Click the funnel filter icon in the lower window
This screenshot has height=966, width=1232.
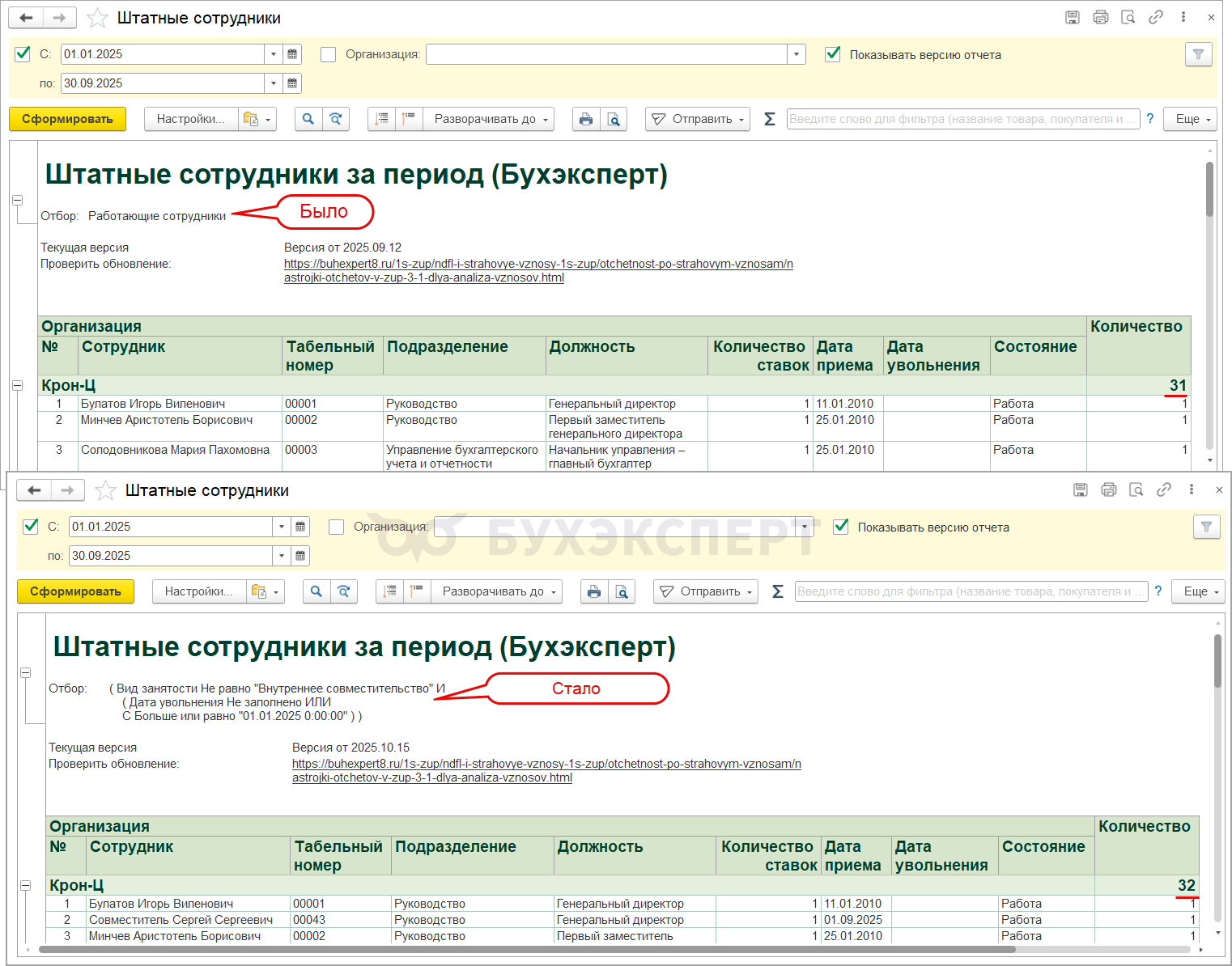click(1206, 527)
